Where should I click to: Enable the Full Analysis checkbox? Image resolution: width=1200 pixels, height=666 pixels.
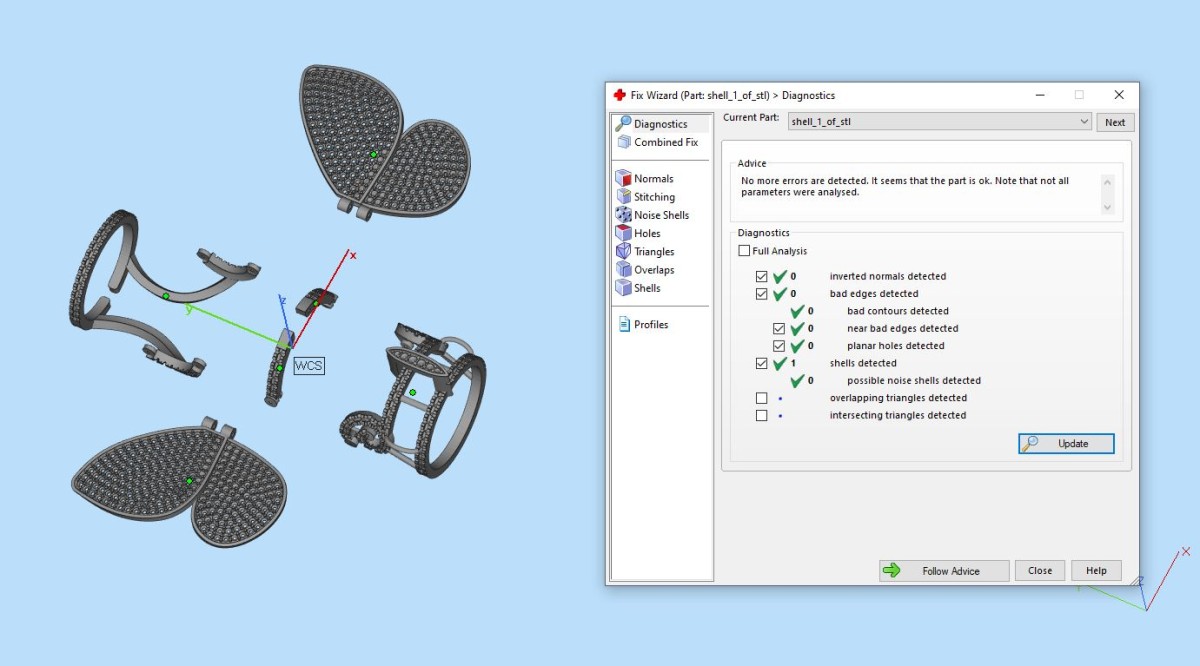coord(744,251)
